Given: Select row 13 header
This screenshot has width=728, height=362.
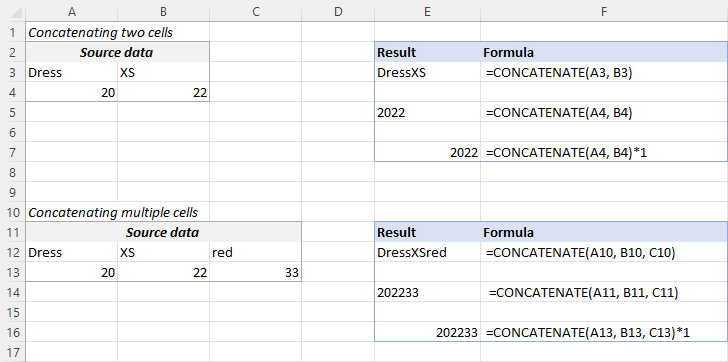Looking at the screenshot, I should [x=13, y=272].
